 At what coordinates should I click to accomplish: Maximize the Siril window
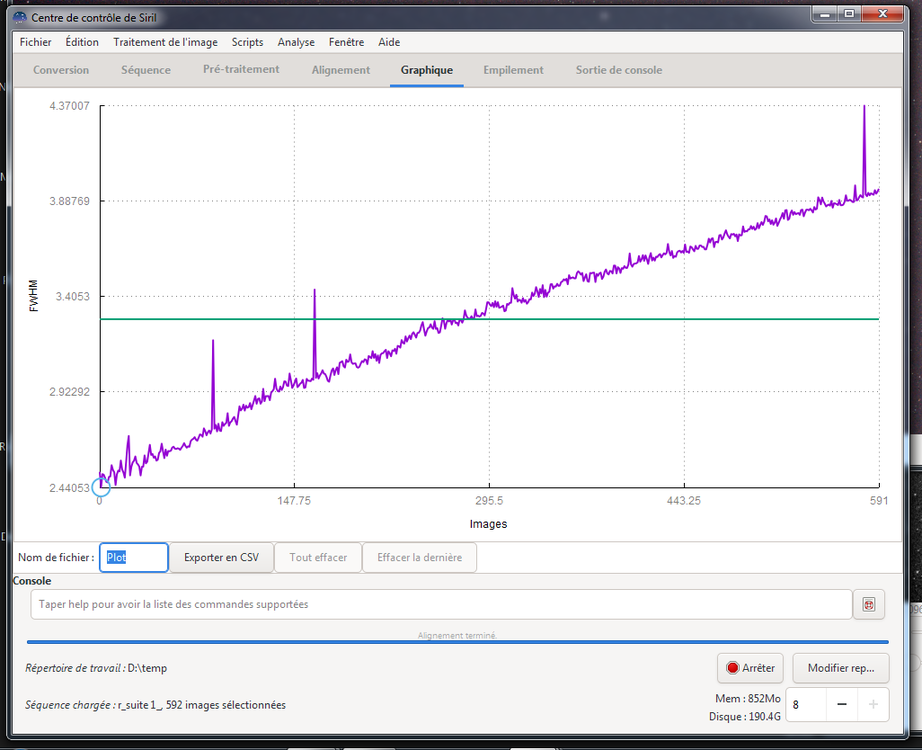point(850,14)
